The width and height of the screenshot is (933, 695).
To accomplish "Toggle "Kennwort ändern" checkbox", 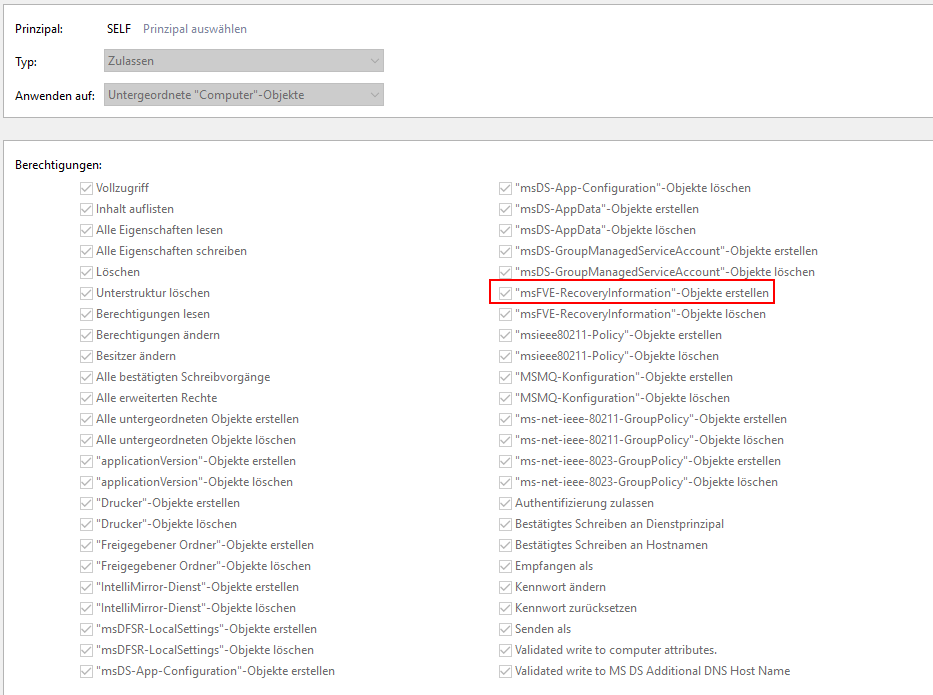I will [505, 587].
